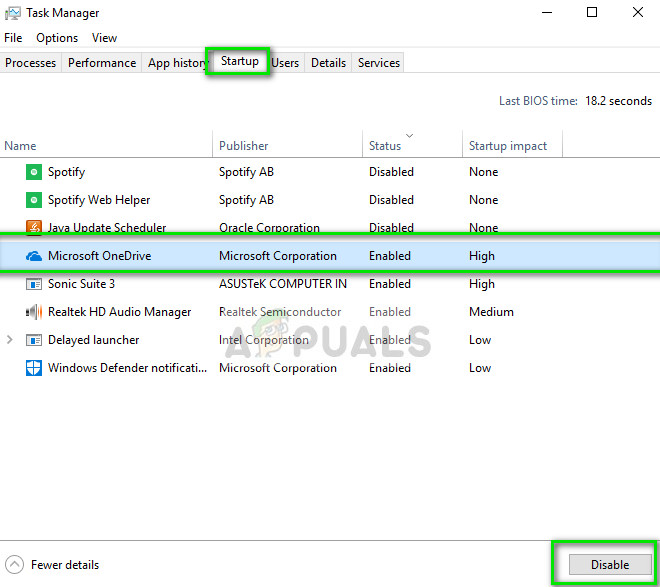Screen dimensions: 660x587
Task: Click the Windows Defender notification icon
Action: pyautogui.click(x=33, y=368)
